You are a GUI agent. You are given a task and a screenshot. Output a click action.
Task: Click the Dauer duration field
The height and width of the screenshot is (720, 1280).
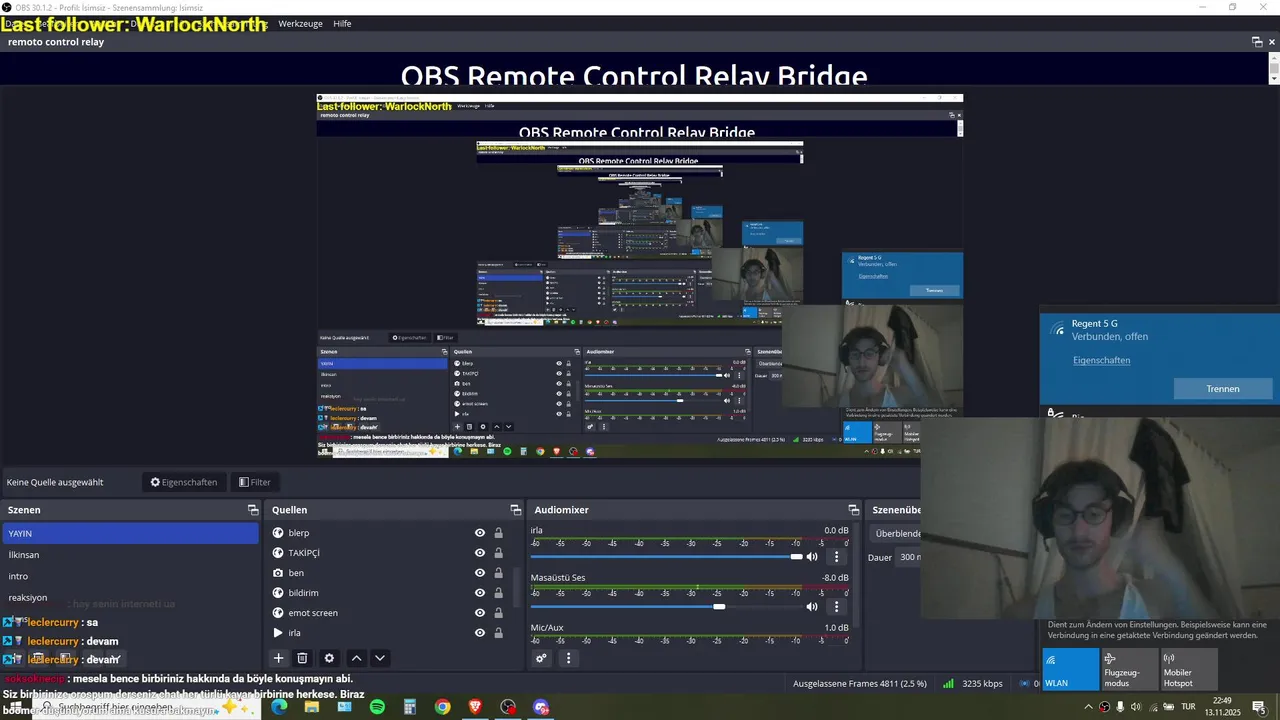click(x=910, y=557)
